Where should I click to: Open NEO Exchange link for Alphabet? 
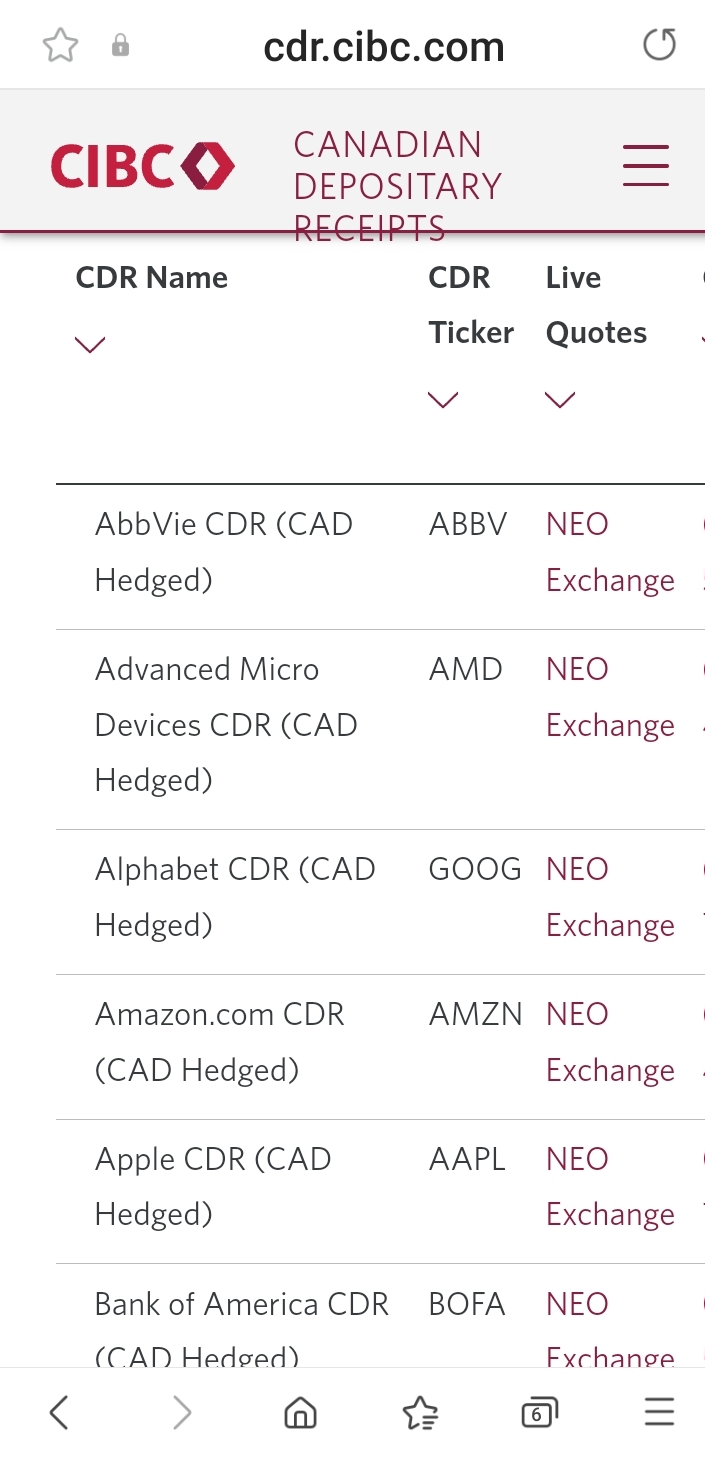(x=609, y=897)
